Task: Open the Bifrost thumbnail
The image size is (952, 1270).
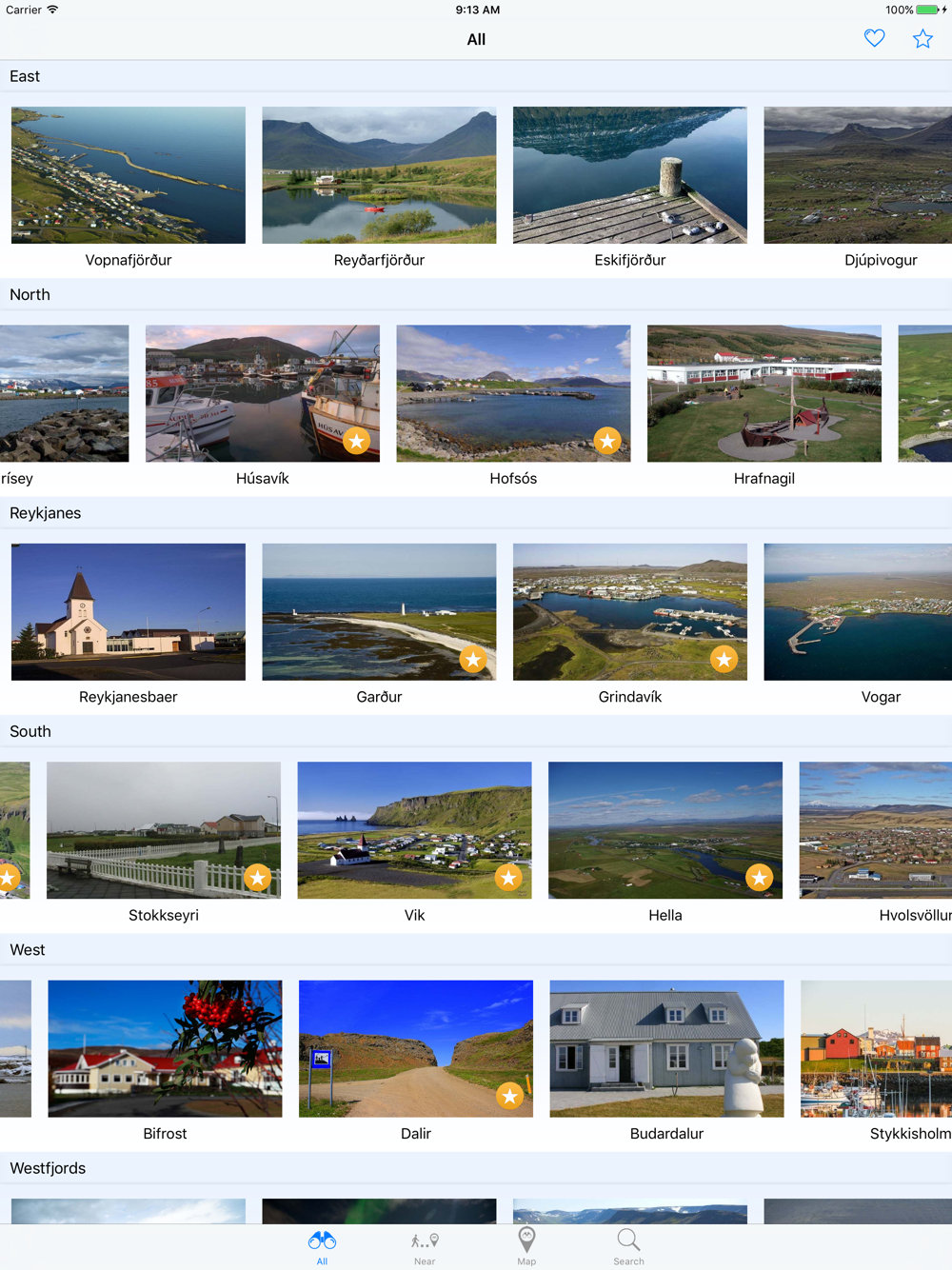Action: 165,1048
